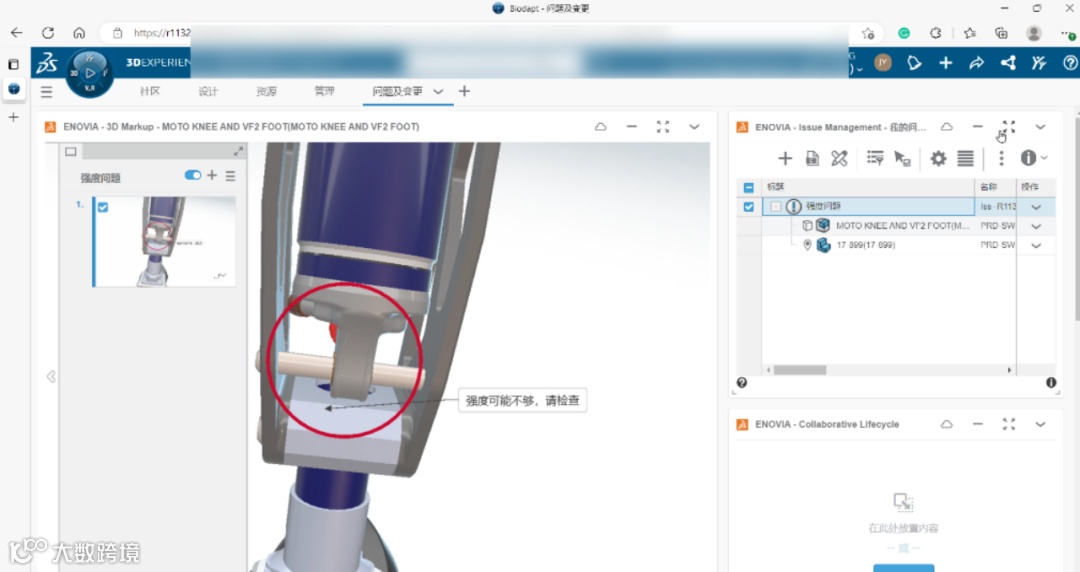1080x572 pixels.
Task: Sort by the 名称 column header
Action: 988,187
